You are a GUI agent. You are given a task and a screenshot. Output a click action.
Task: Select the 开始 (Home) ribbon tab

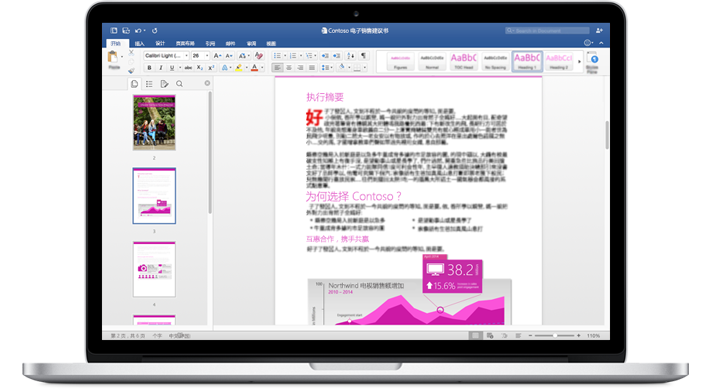click(x=116, y=43)
